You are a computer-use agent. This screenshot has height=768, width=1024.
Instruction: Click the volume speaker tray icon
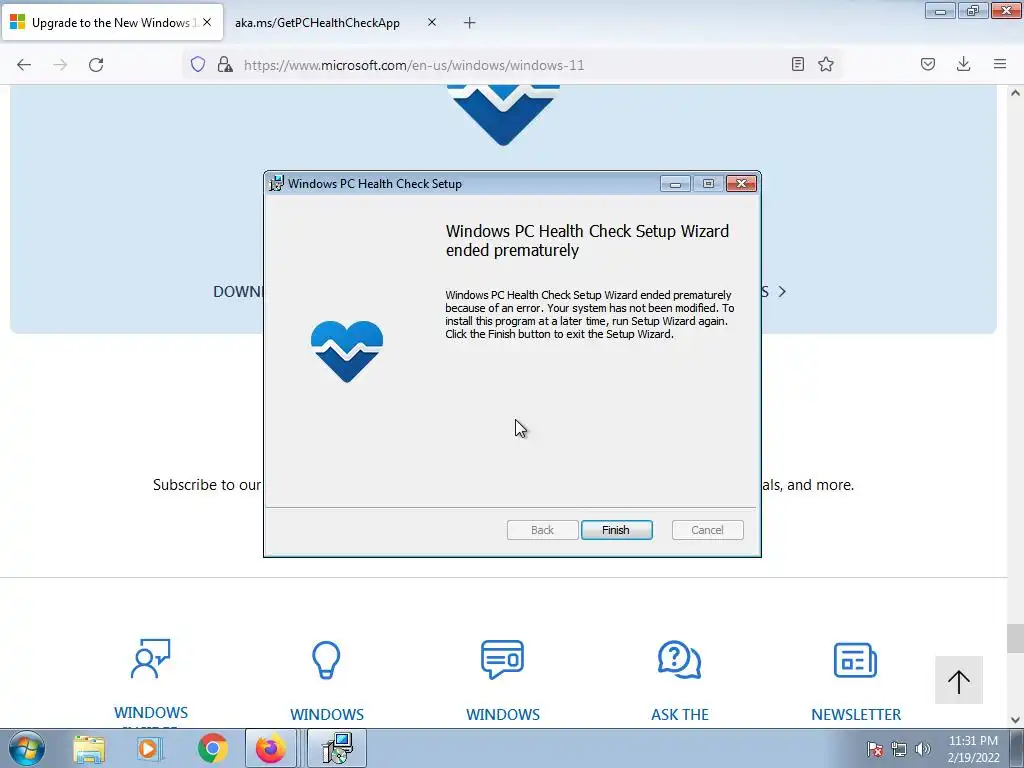click(x=923, y=748)
